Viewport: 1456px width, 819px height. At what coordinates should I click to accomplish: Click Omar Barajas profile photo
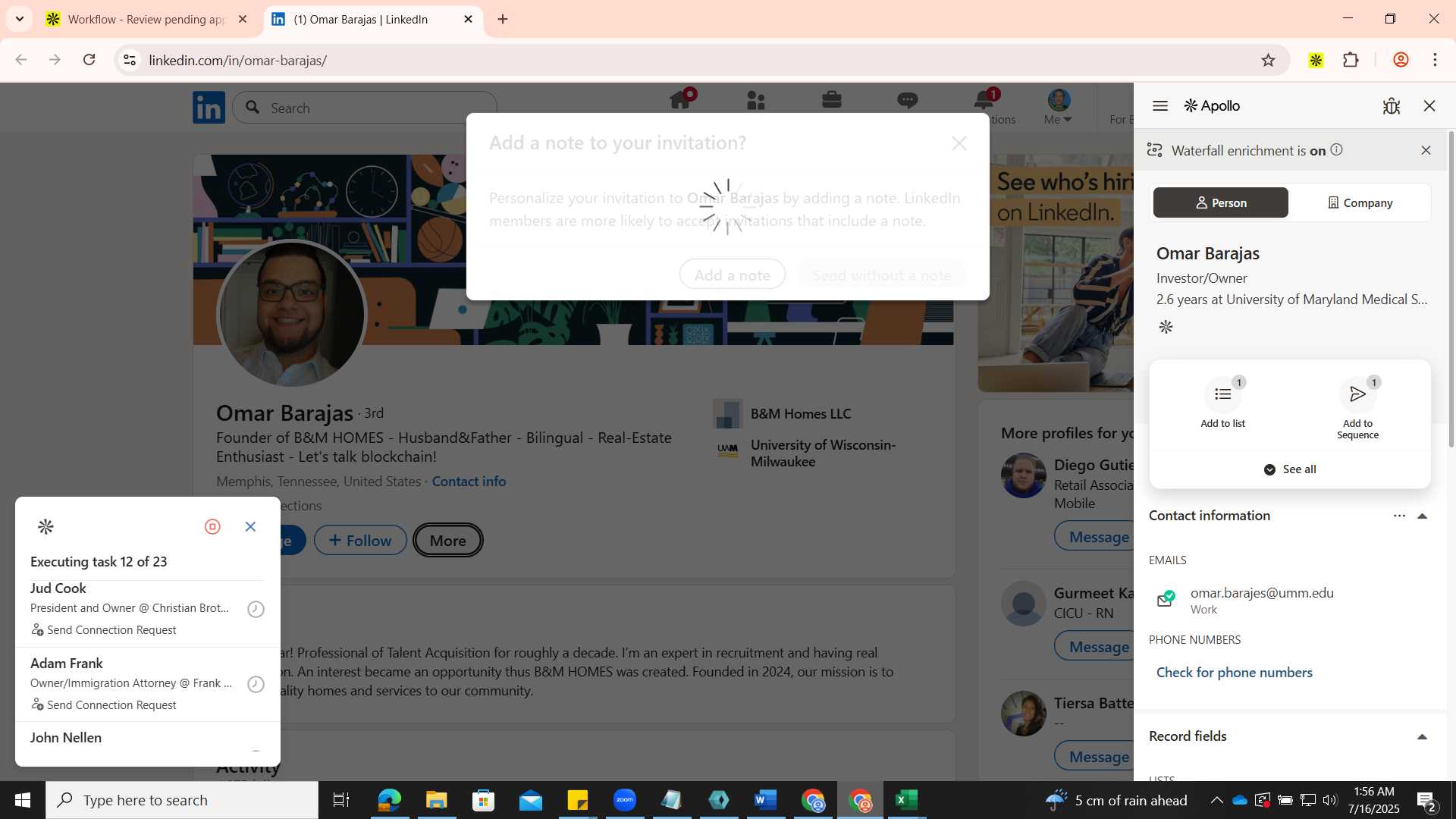[x=291, y=314]
